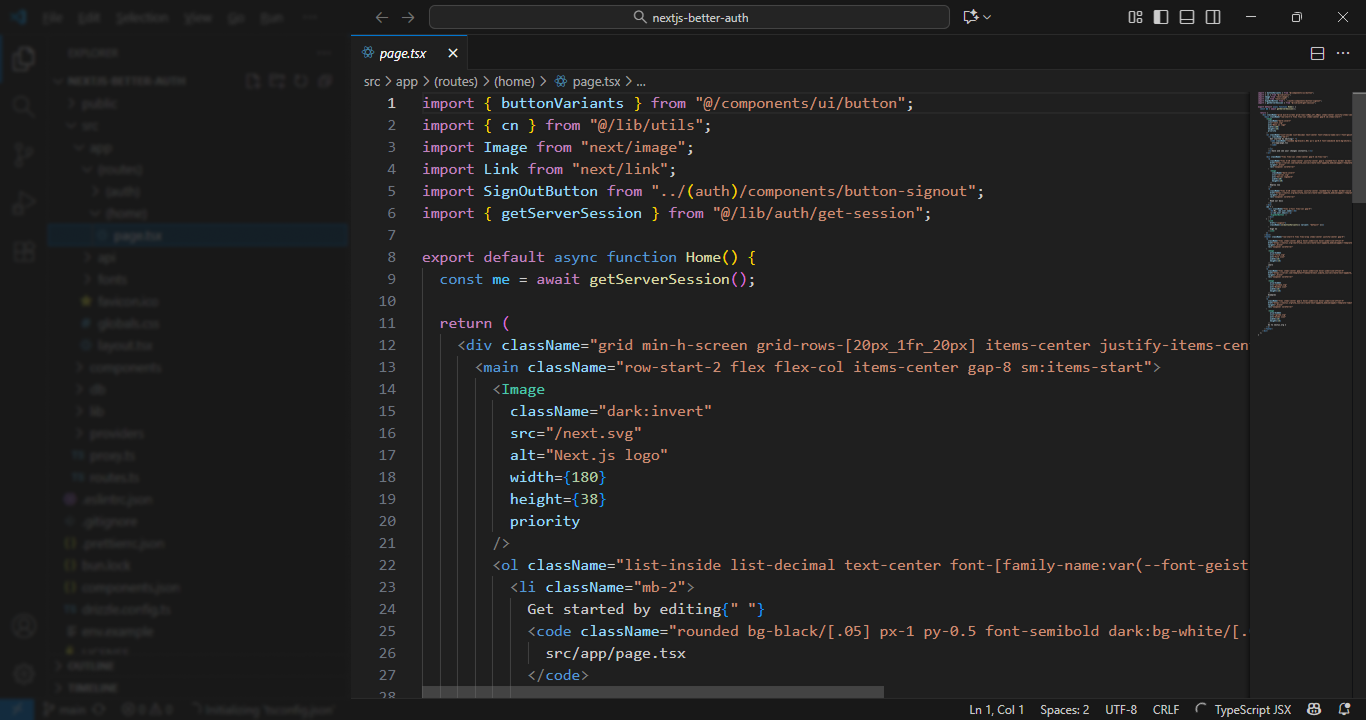Screen dimensions: 1366x720
Task: Click the notifications bell in status bar
Action: pyautogui.click(x=1343, y=709)
